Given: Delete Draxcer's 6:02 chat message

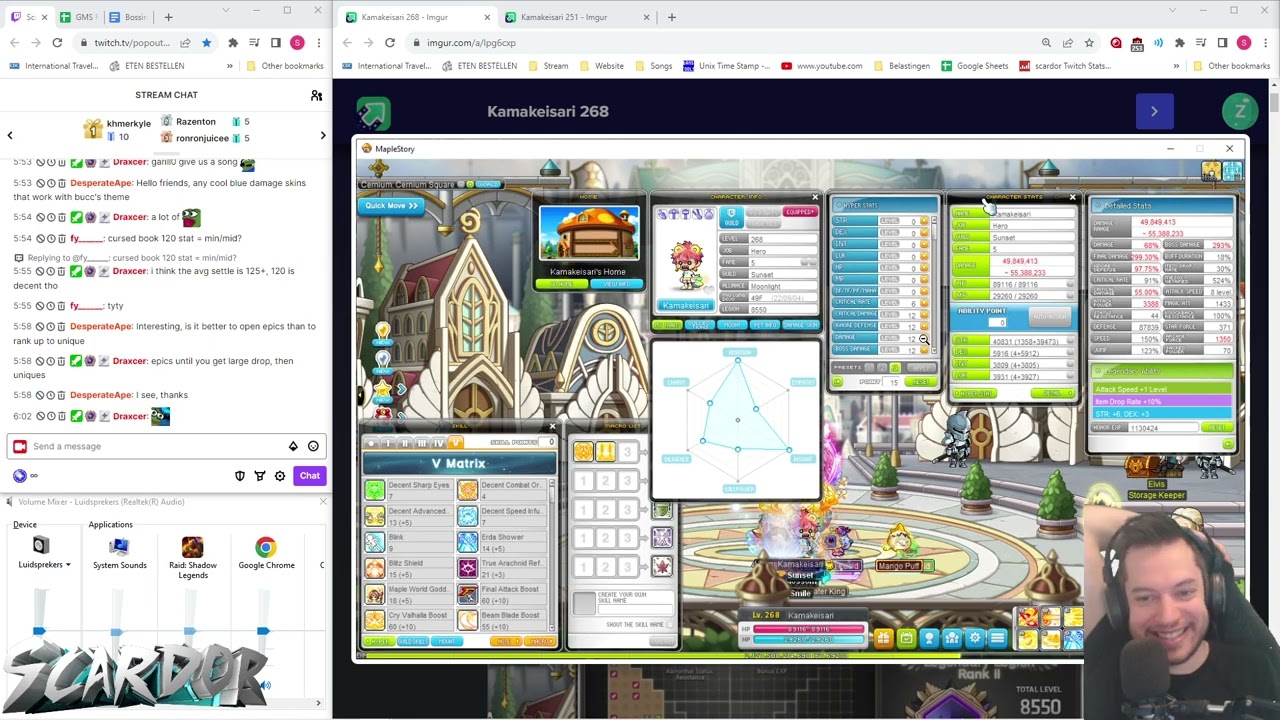Looking at the screenshot, I should [x=61, y=416].
